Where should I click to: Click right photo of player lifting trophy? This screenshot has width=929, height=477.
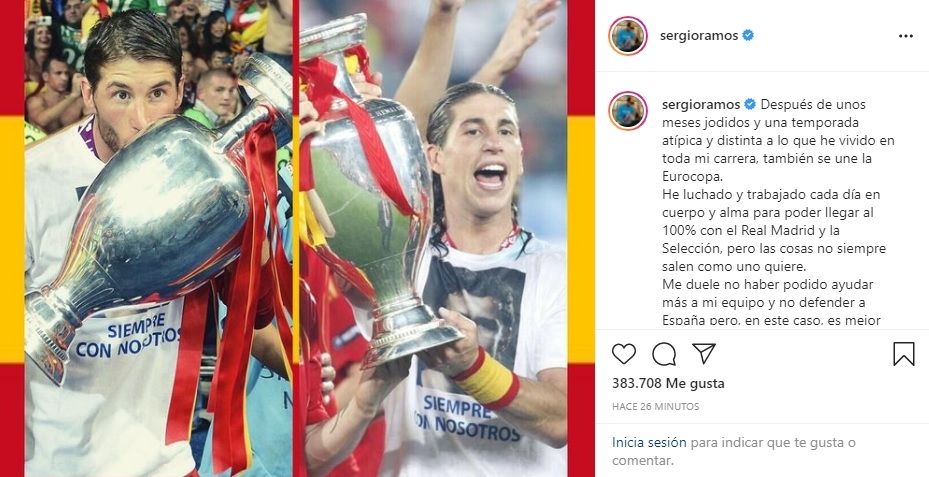pyautogui.click(x=433, y=238)
